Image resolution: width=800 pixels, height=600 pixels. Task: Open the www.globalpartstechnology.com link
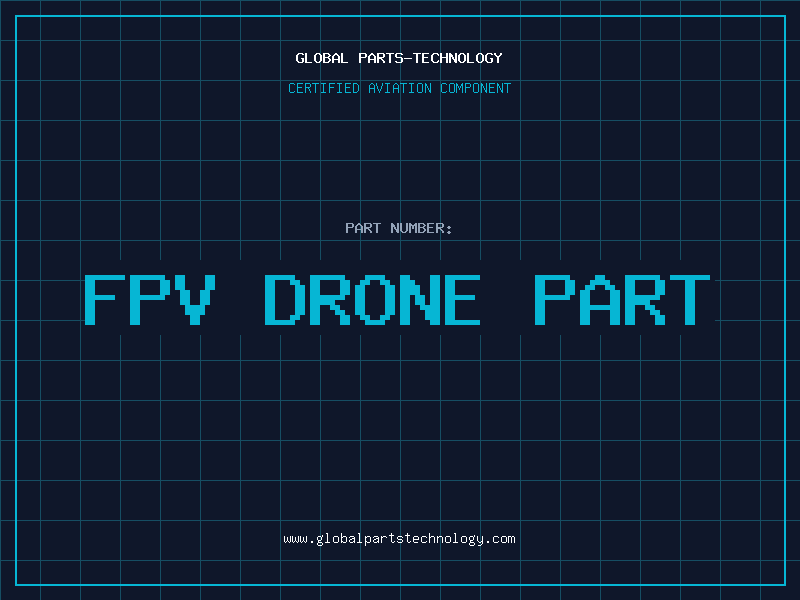coord(399,539)
